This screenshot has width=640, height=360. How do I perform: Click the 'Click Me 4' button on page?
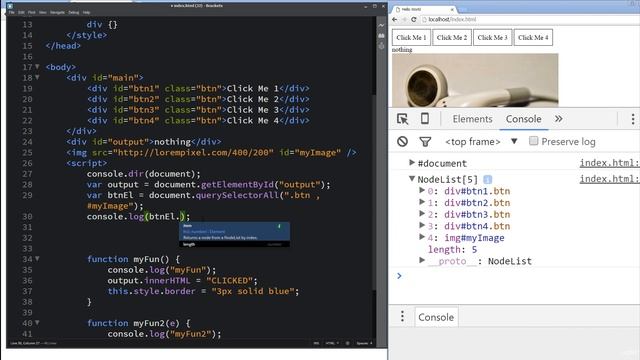pos(533,38)
